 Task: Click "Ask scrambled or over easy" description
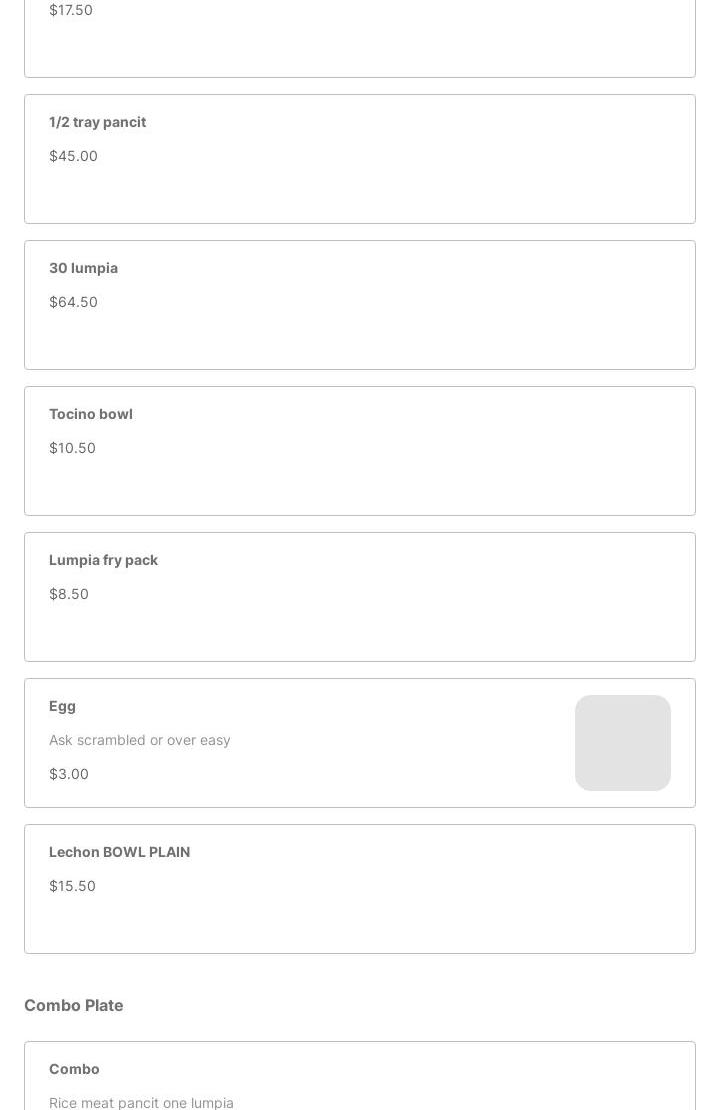tap(139, 740)
